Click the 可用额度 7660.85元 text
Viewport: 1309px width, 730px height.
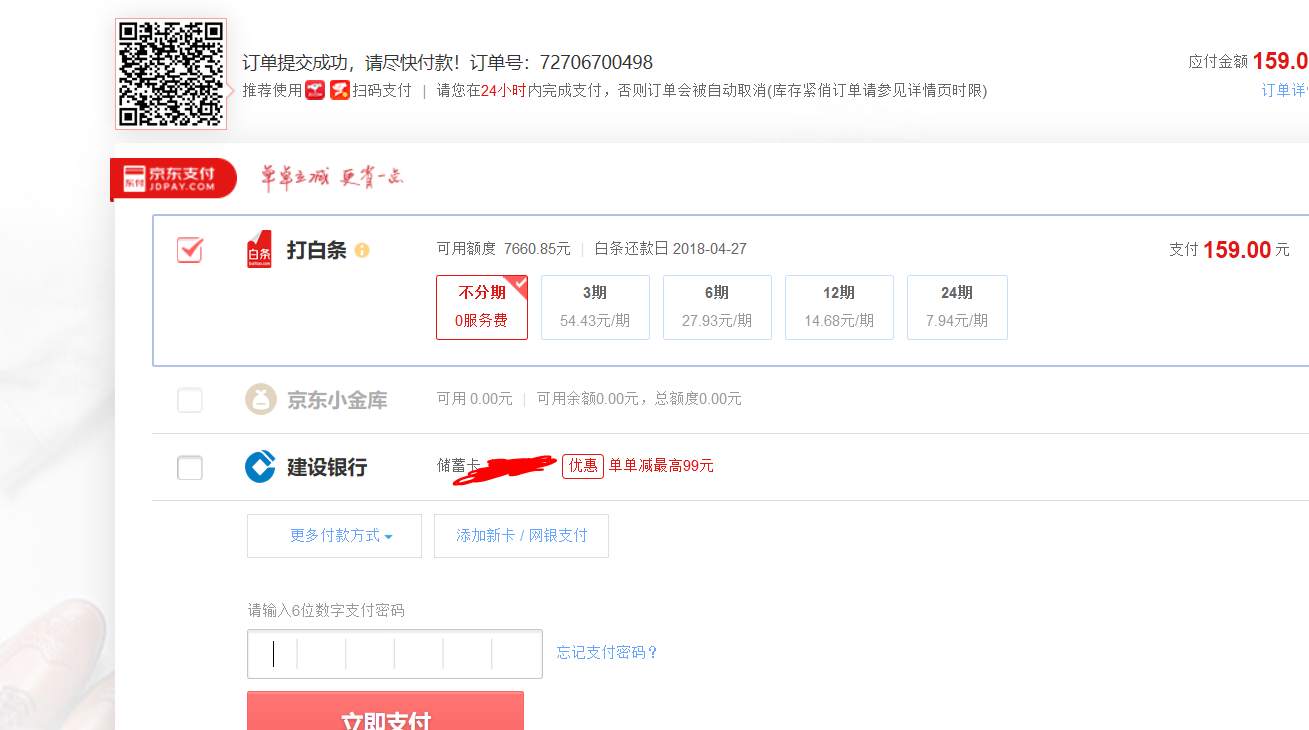504,248
